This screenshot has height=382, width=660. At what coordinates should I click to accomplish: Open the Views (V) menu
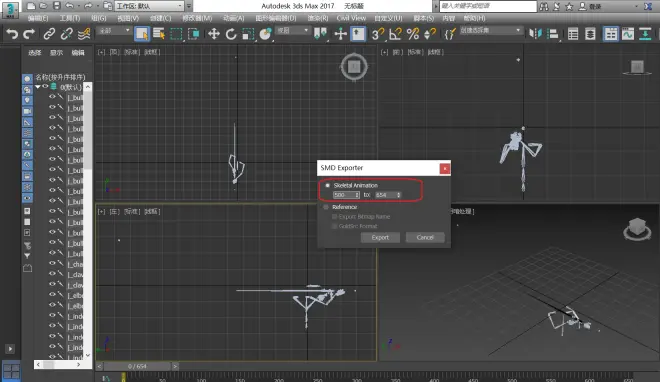128,18
